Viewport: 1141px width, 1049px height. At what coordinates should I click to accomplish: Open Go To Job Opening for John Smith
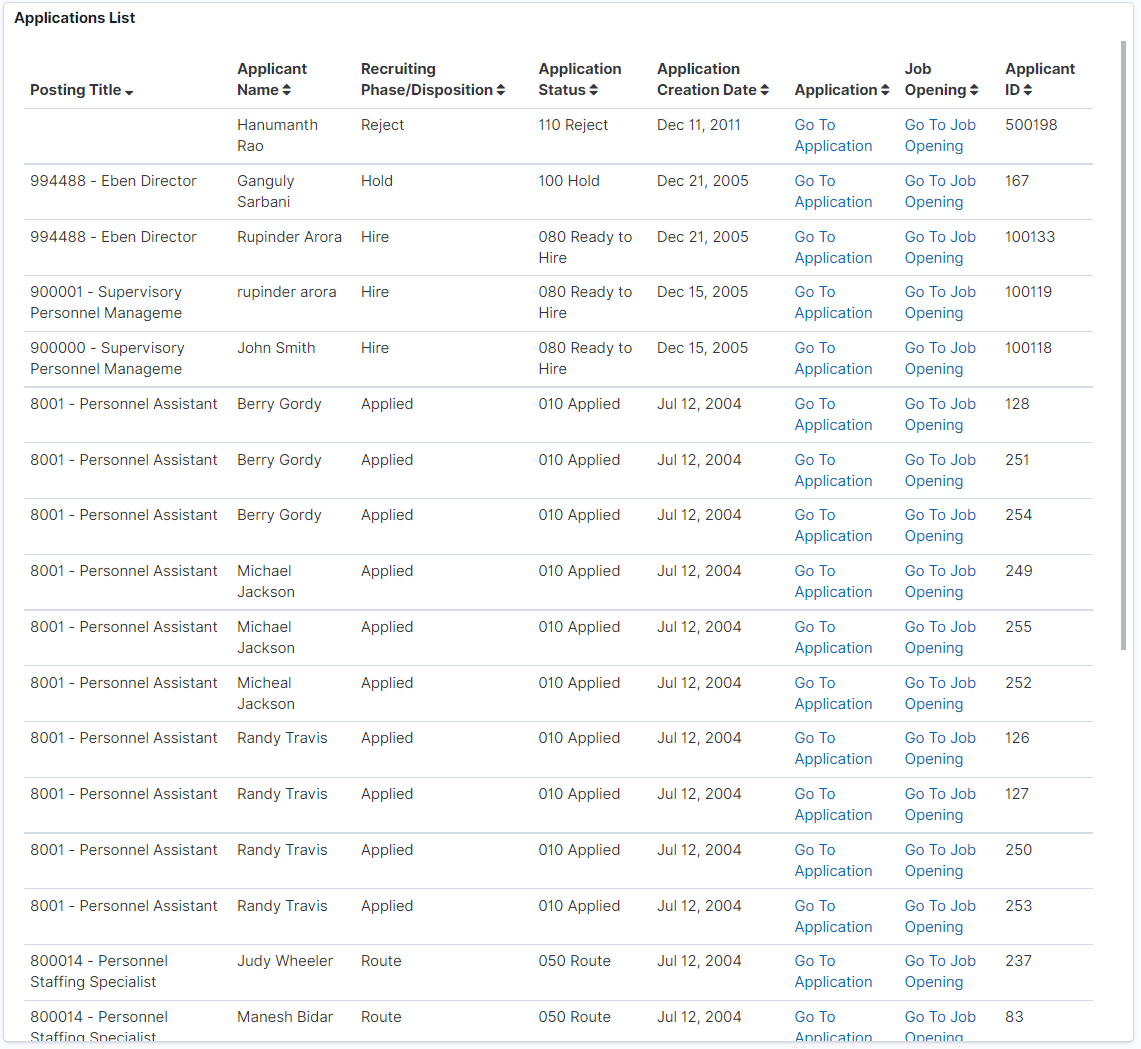coord(940,358)
